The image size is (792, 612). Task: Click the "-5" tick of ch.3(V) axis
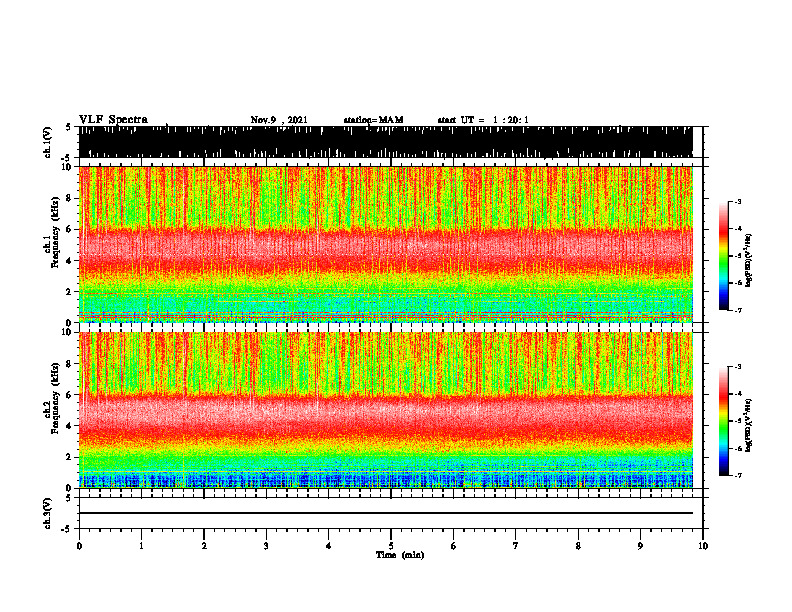[x=67, y=529]
